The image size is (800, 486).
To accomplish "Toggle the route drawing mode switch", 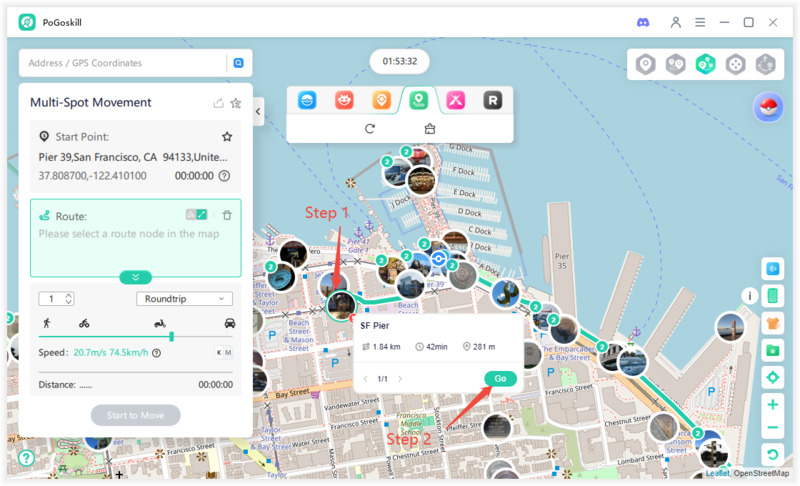I will click(x=196, y=215).
